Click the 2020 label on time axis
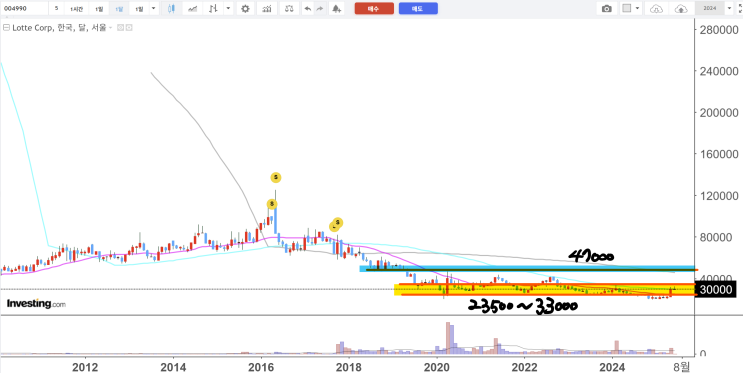 point(437,366)
